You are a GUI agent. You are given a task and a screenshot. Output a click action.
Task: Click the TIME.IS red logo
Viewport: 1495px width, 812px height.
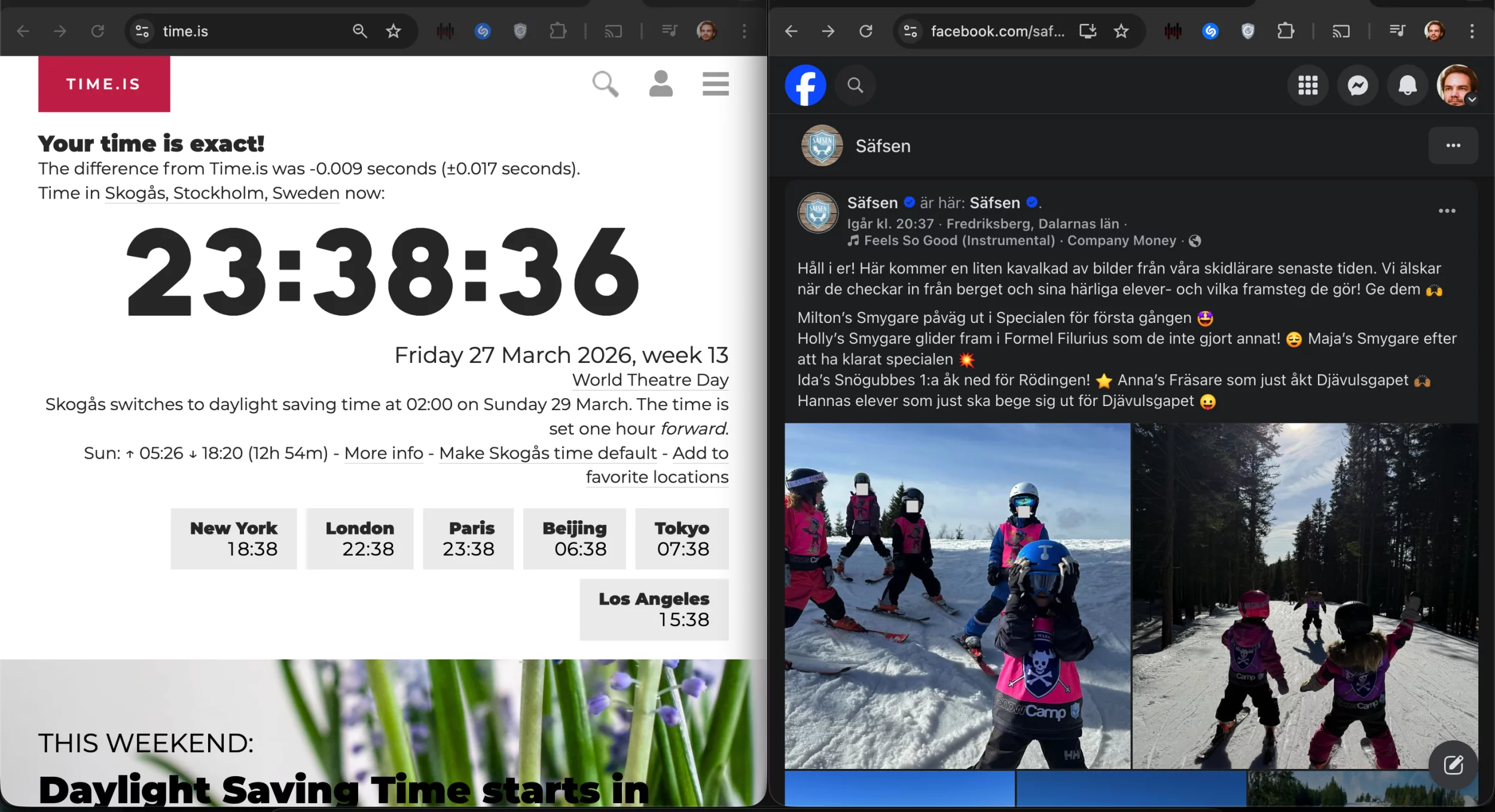coord(104,84)
